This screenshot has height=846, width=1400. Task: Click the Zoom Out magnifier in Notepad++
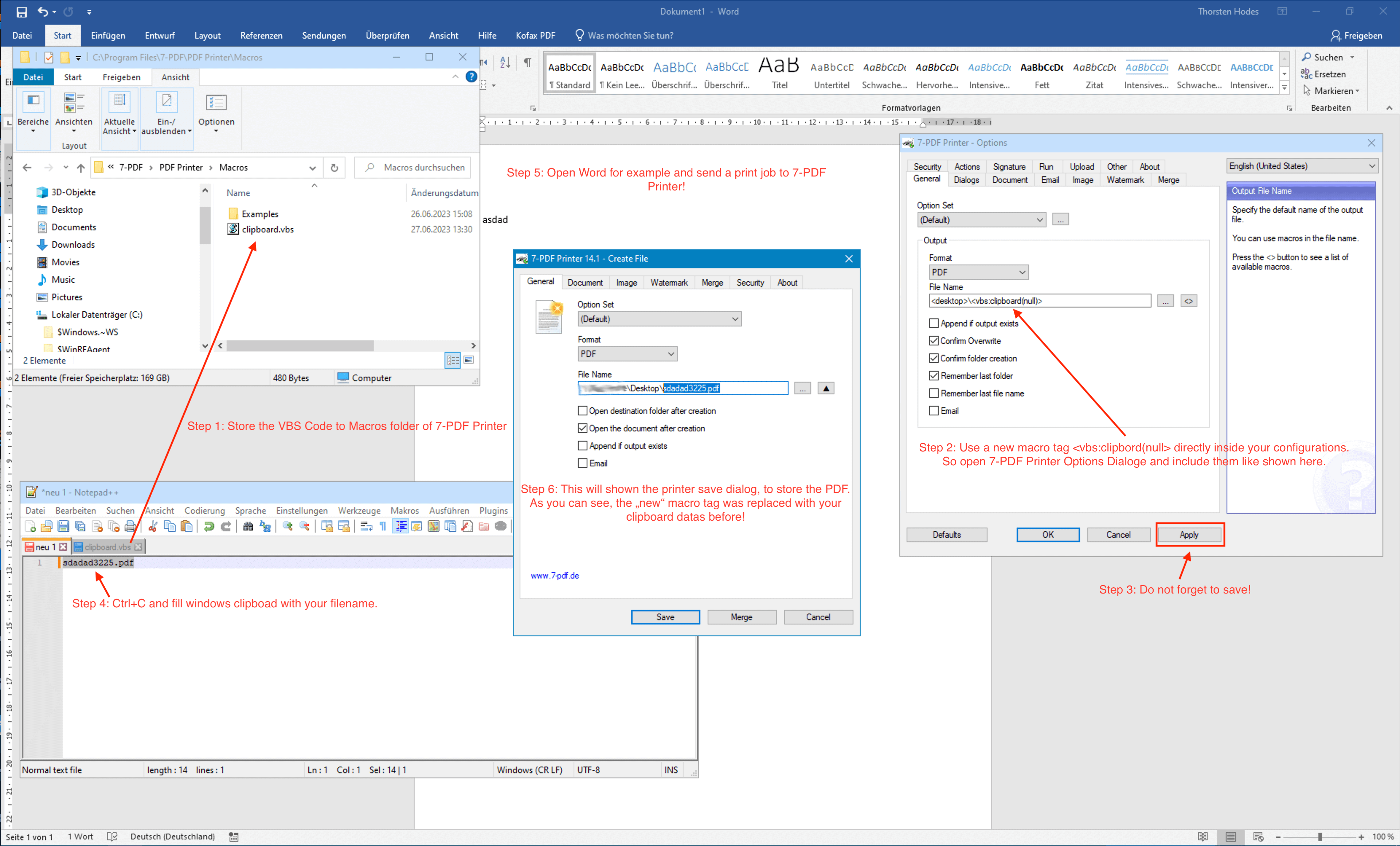point(305,526)
